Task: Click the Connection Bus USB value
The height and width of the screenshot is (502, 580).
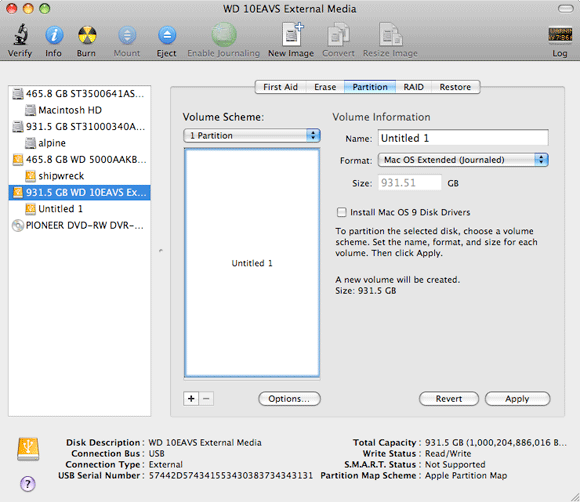Action: [x=156, y=454]
